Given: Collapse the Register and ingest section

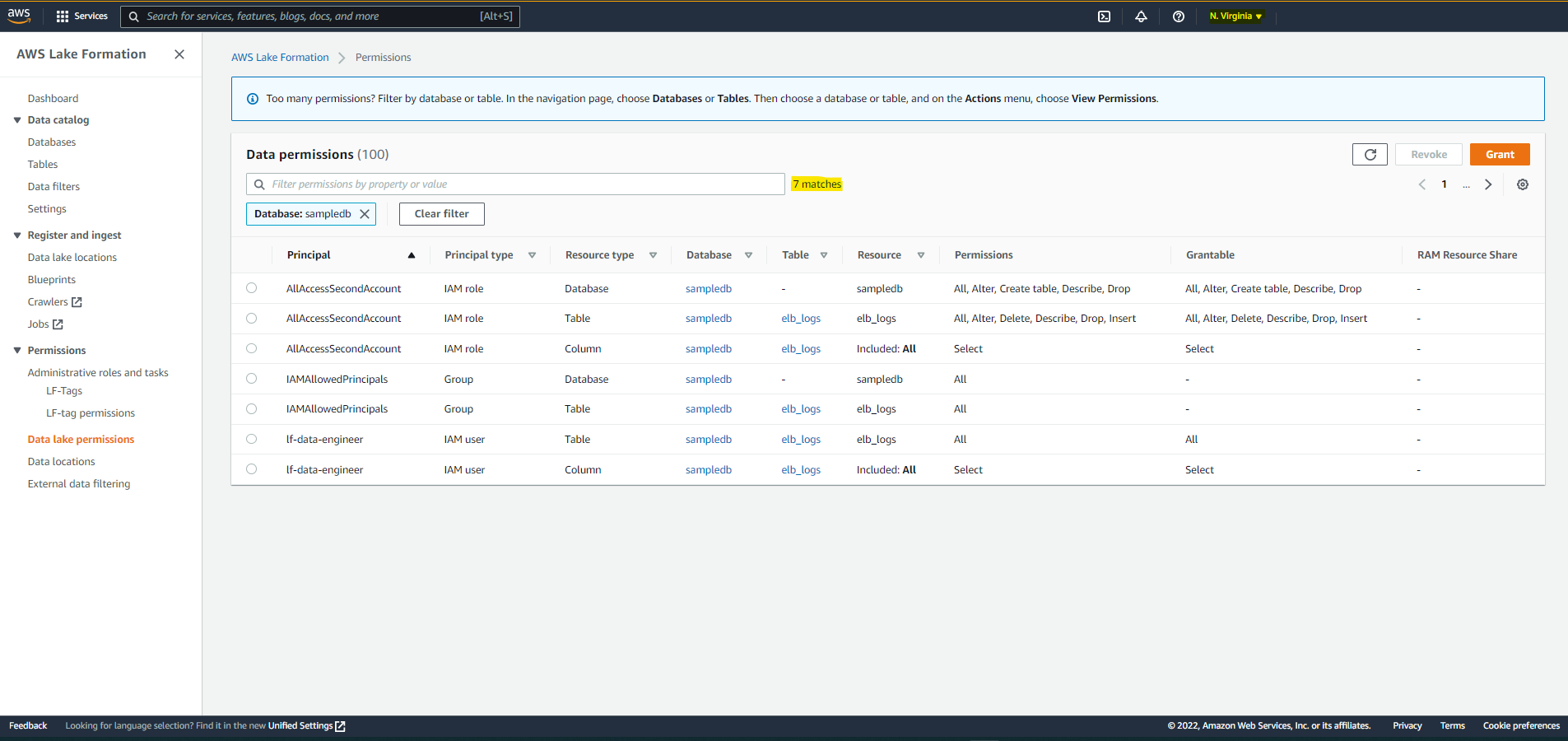Looking at the screenshot, I should pos(17,235).
